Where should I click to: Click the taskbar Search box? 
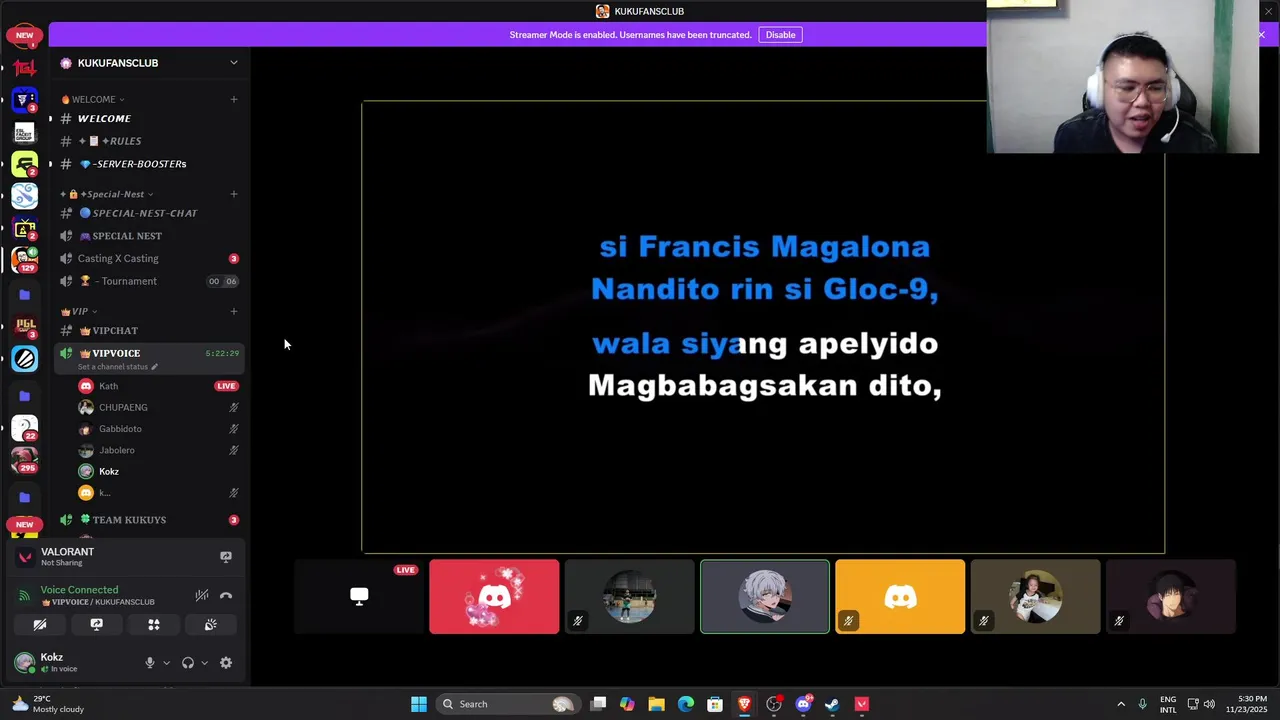(510, 704)
